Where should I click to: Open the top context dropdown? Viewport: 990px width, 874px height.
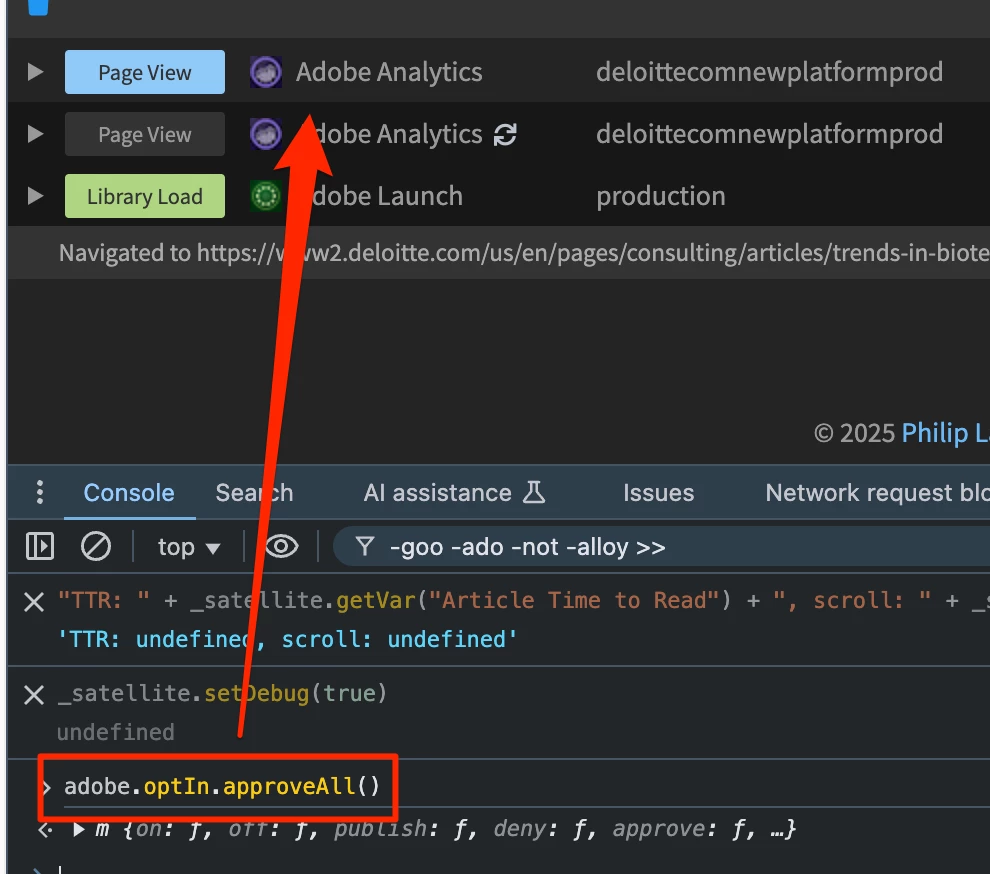click(188, 547)
